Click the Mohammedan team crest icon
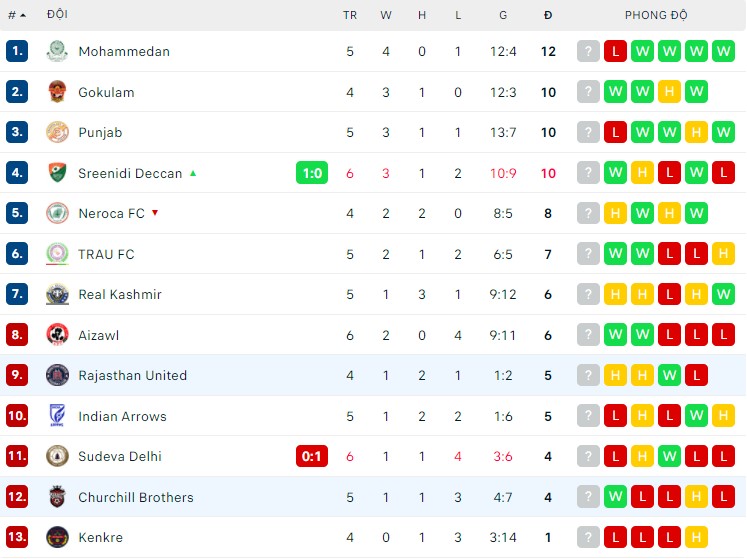The width and height of the screenshot is (747, 559). tap(57, 51)
